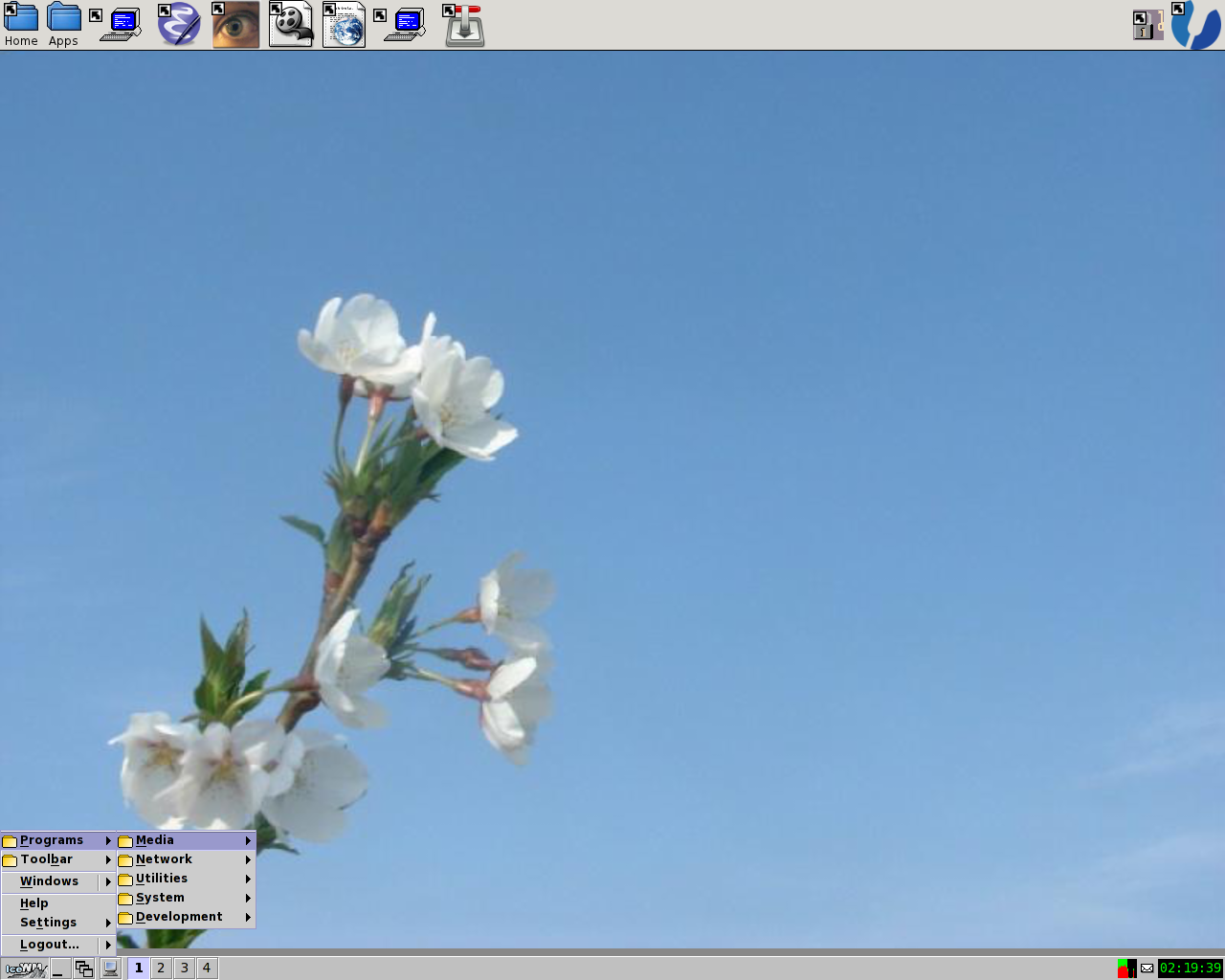This screenshot has width=1225, height=980.
Task: Expand the Settings submenu arrow
Action: point(108,923)
